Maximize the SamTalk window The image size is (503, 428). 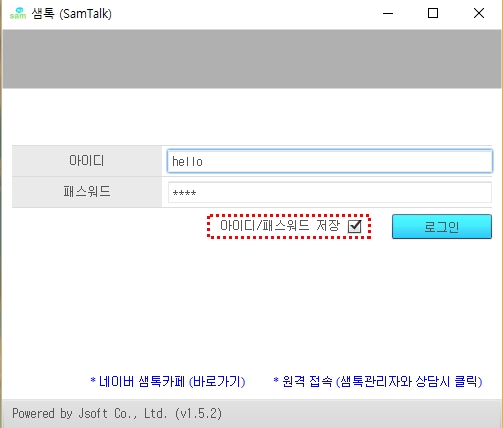(x=433, y=13)
